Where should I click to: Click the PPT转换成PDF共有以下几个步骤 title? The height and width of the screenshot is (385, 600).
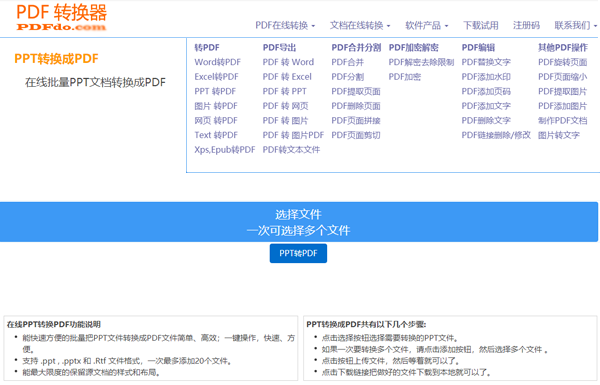366,324
